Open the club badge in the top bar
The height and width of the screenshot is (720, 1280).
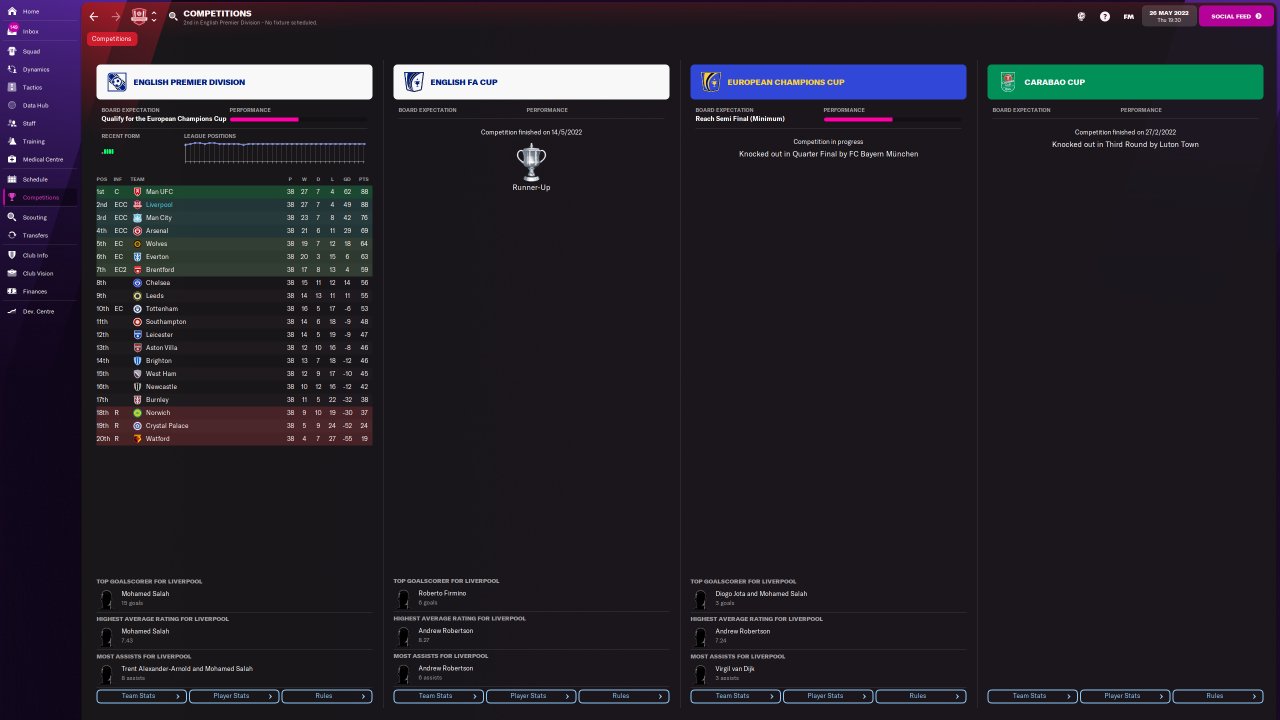[139, 16]
